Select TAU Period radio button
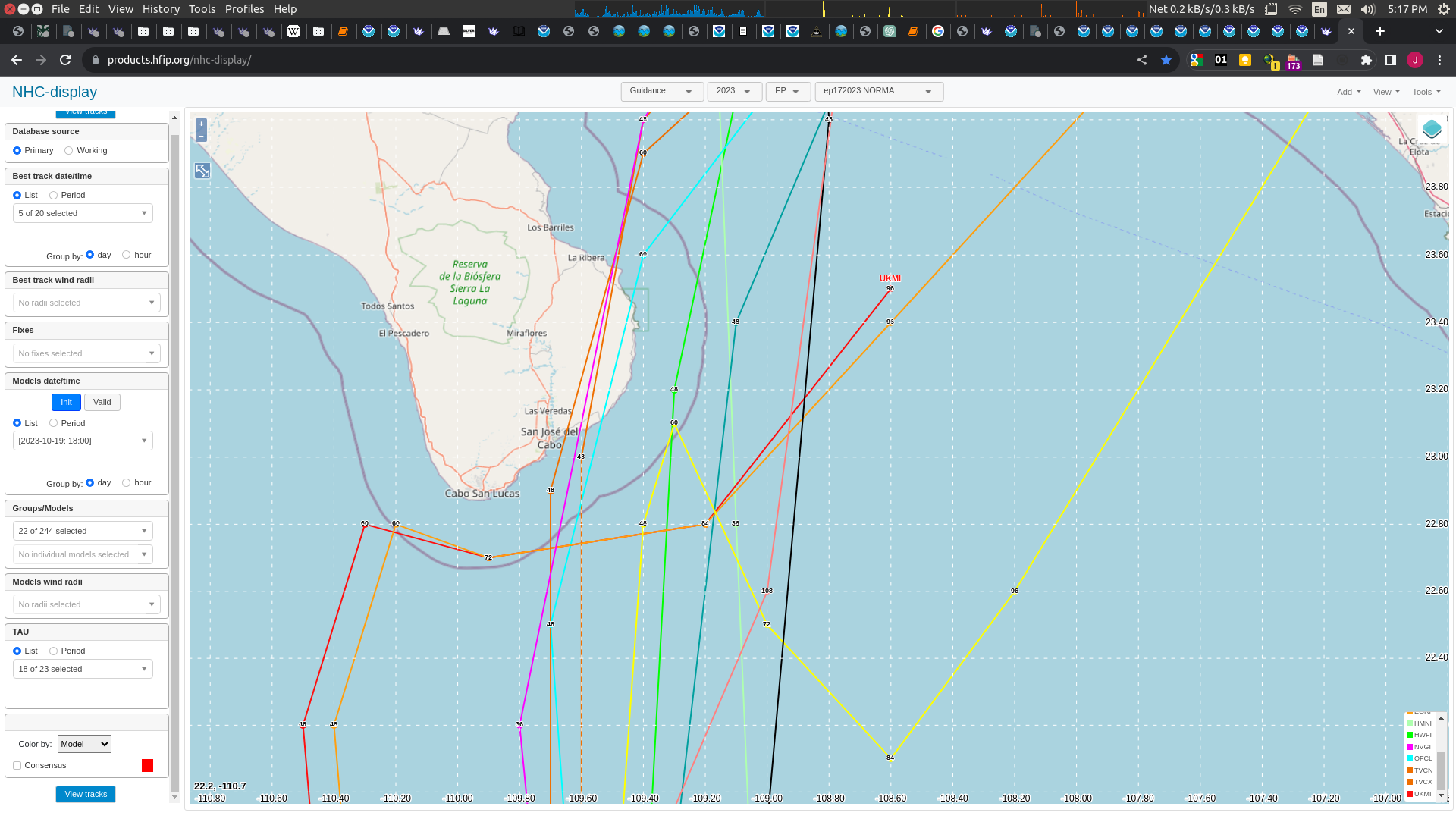1456x819 pixels. point(54,651)
